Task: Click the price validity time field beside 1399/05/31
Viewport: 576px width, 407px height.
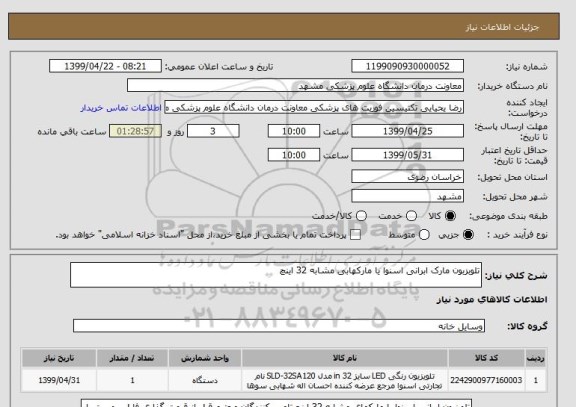Action: (294, 155)
